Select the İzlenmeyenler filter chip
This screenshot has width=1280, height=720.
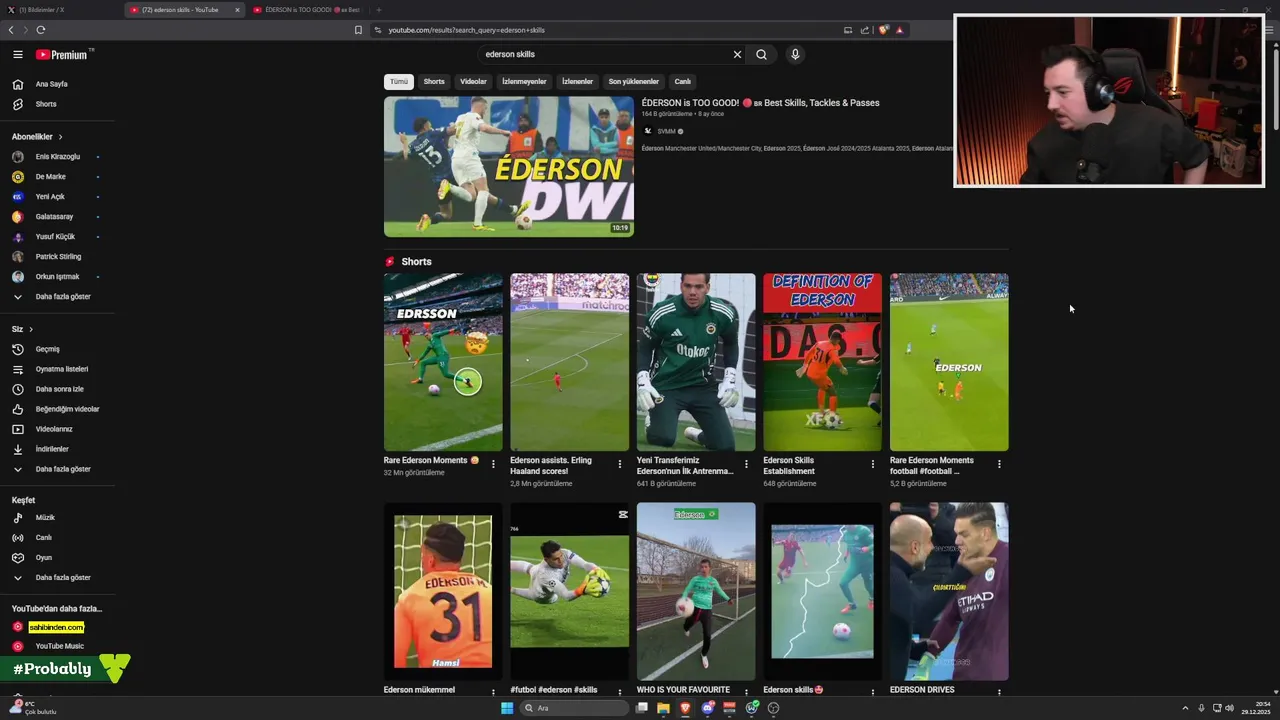(524, 82)
